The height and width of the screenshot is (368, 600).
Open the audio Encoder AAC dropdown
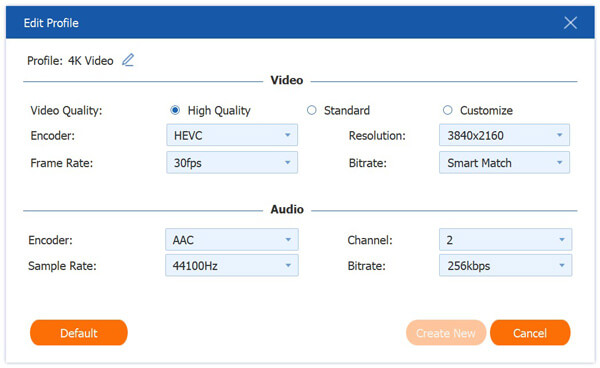pos(232,240)
